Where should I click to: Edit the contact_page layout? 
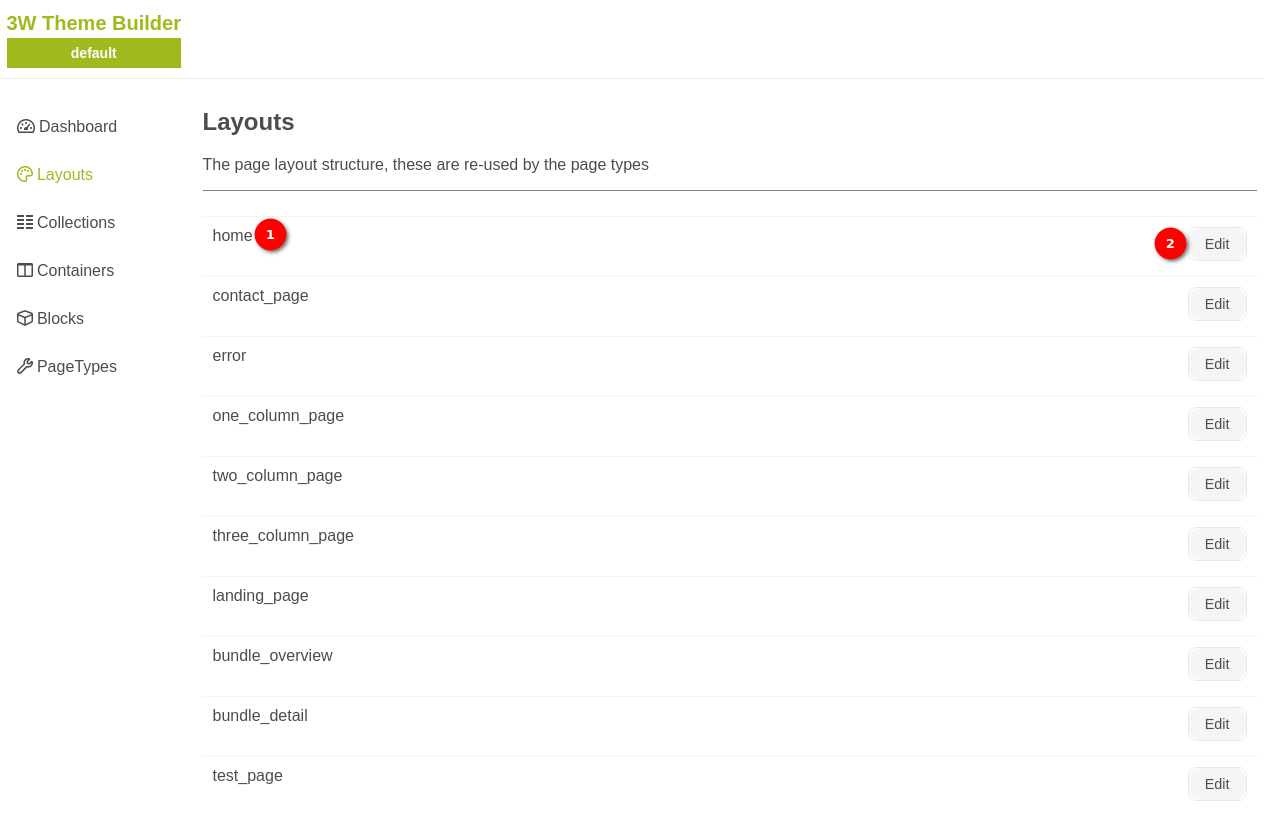click(1216, 304)
